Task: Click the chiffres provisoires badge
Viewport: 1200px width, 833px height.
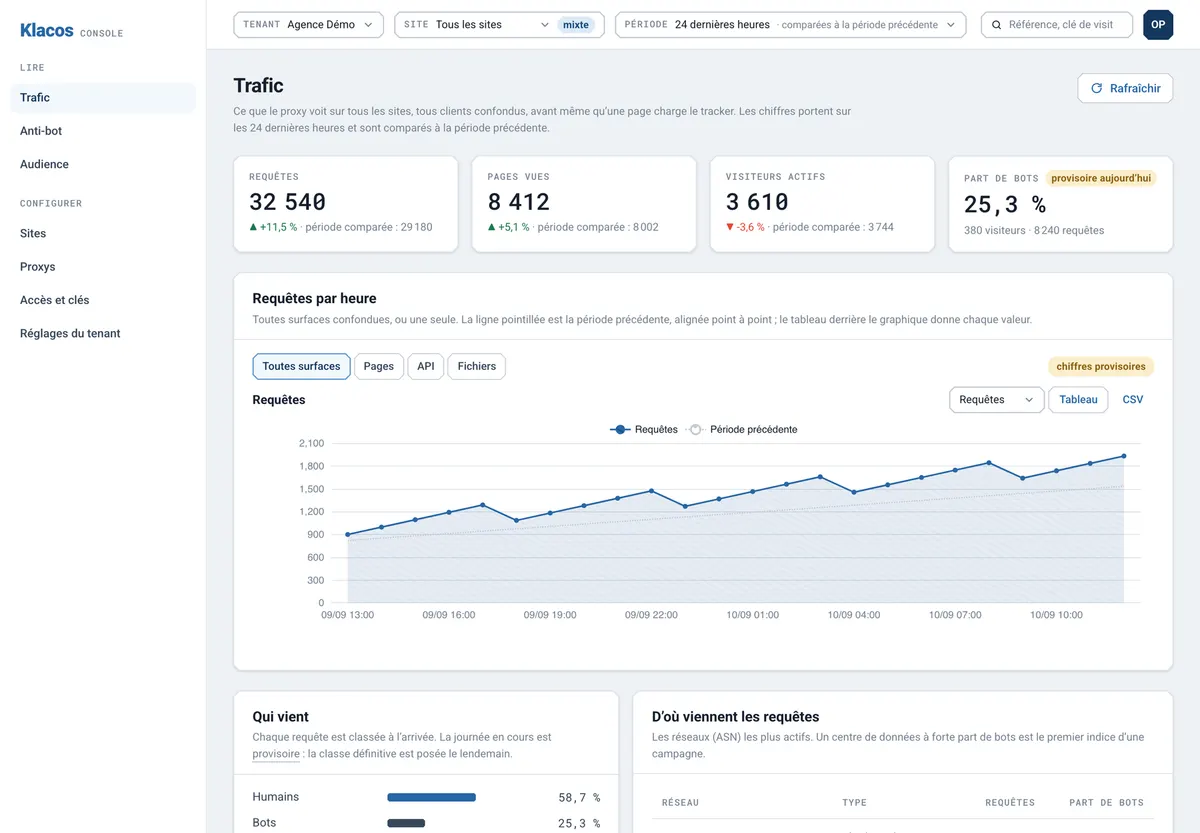Action: pos(1101,366)
